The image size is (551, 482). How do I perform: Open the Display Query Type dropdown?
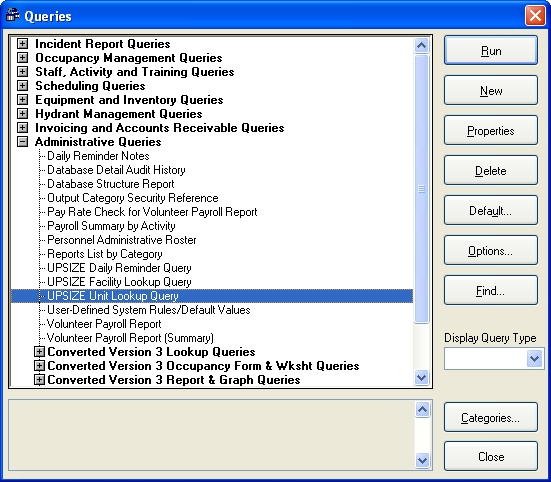(x=534, y=359)
